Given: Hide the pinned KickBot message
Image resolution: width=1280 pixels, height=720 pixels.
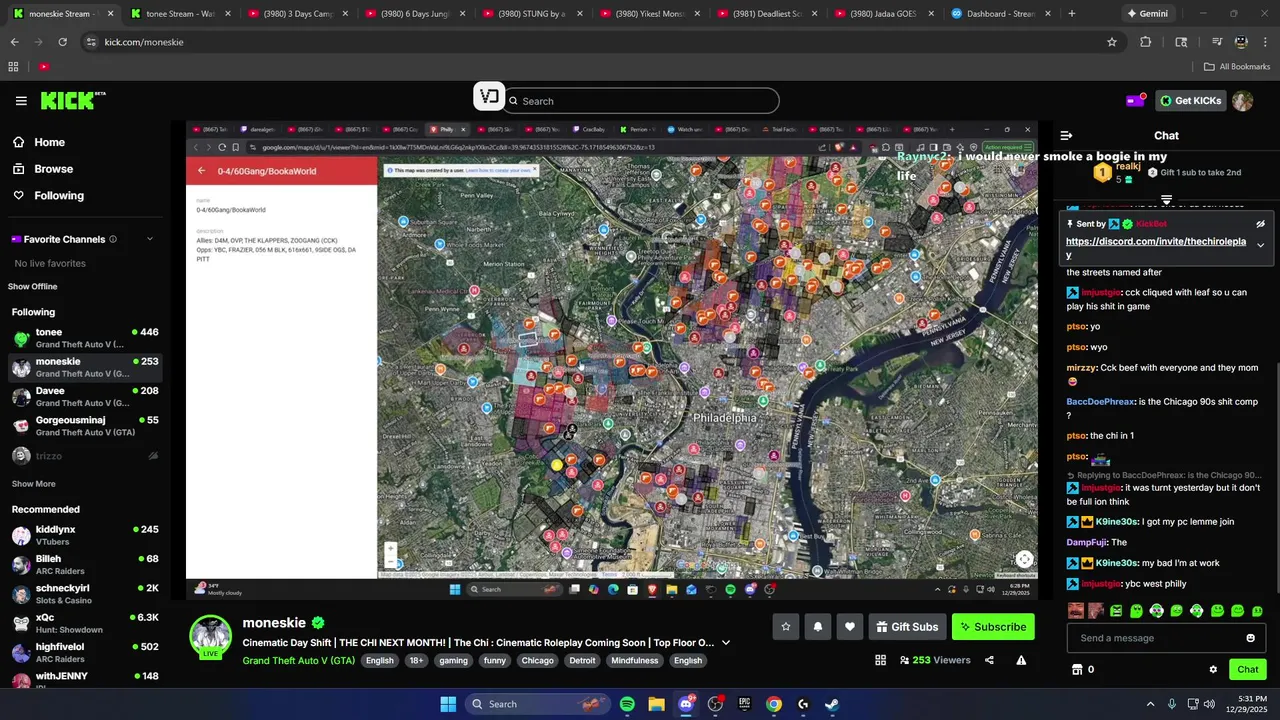Looking at the screenshot, I should pos(1261,224).
